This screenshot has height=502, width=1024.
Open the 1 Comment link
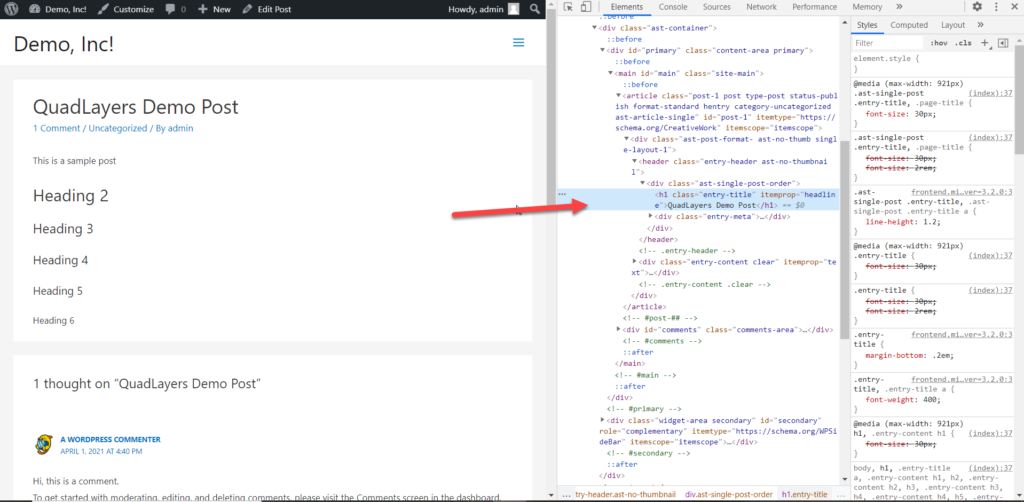point(57,128)
